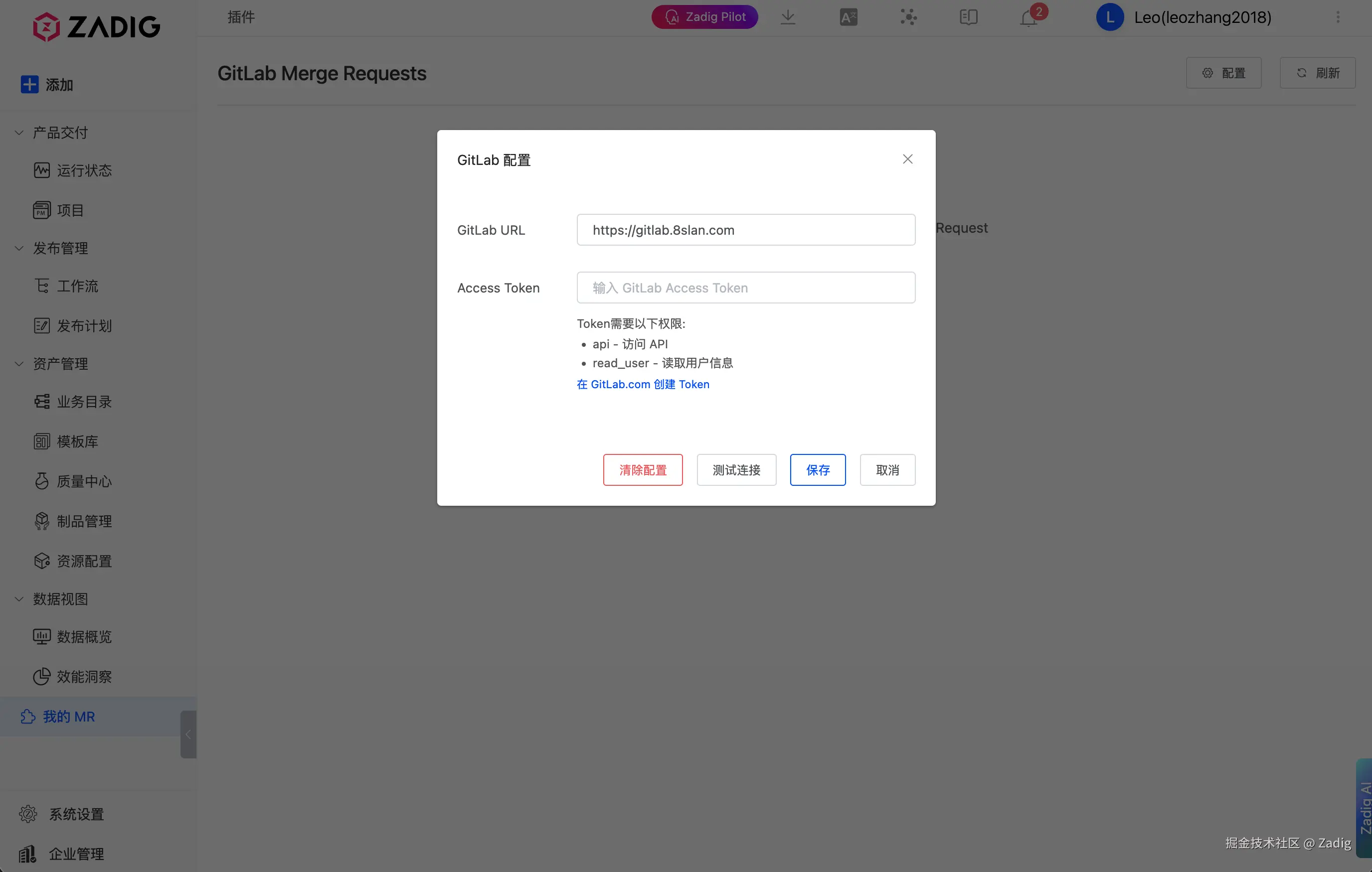
Task: Click the 保存 button
Action: click(x=818, y=470)
